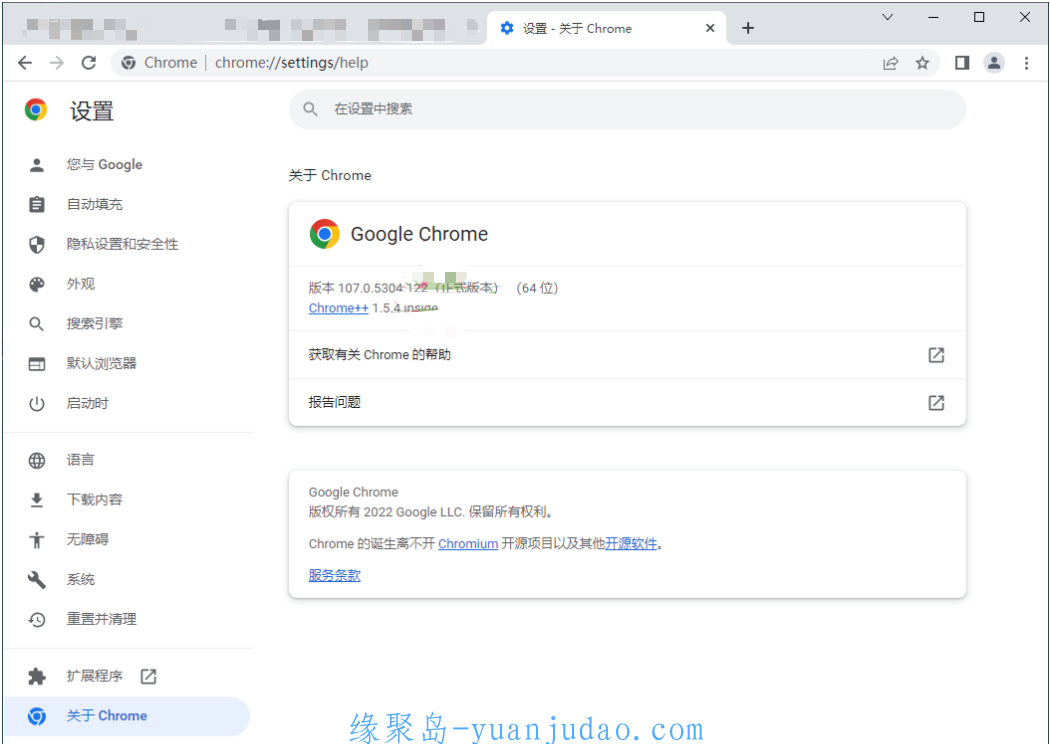This screenshot has height=744, width=1050.
Task: Go back using the browser back arrow
Action: click(25, 63)
